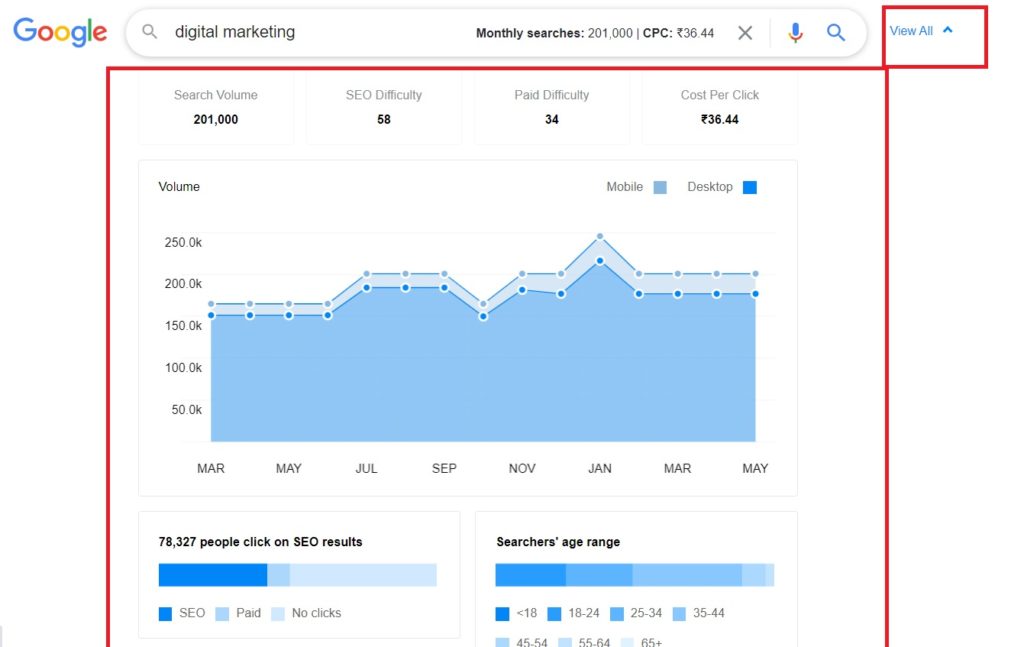Click the Searchers' age range heading

(558, 542)
